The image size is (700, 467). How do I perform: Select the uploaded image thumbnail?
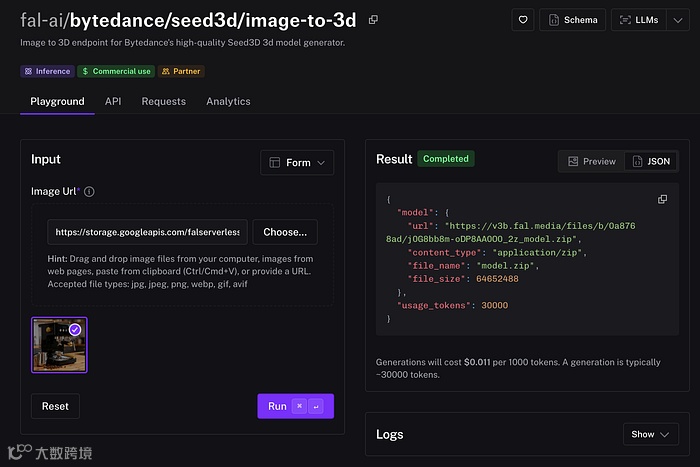[59, 345]
